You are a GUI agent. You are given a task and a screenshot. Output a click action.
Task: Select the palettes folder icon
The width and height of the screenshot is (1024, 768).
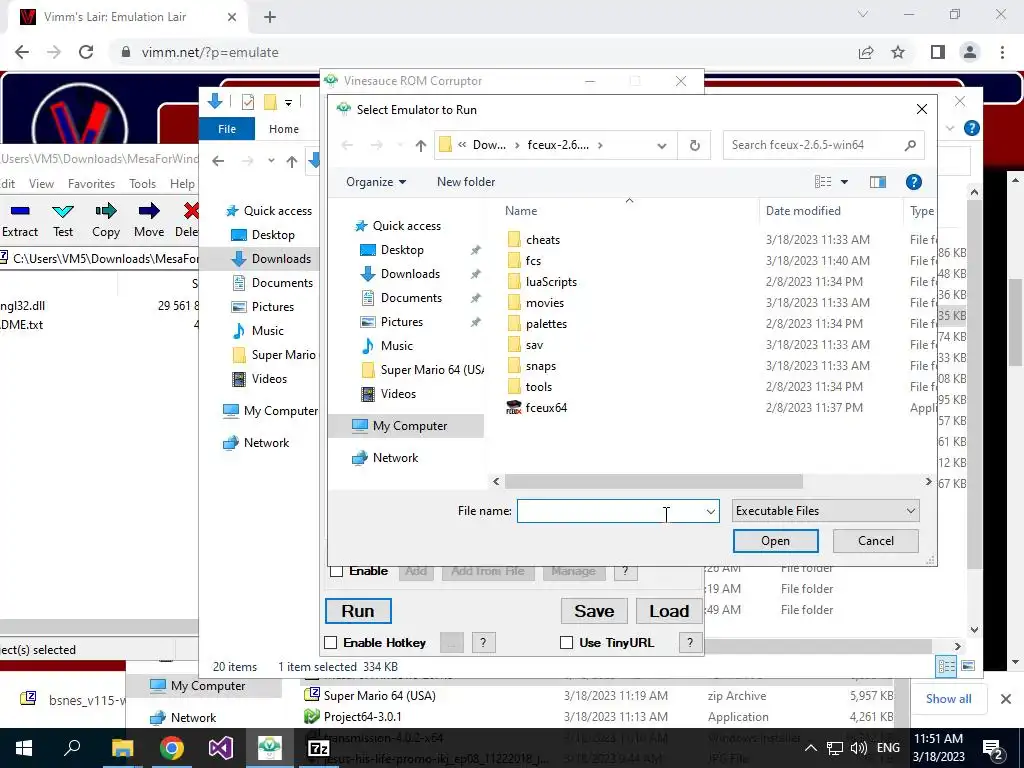coord(514,324)
